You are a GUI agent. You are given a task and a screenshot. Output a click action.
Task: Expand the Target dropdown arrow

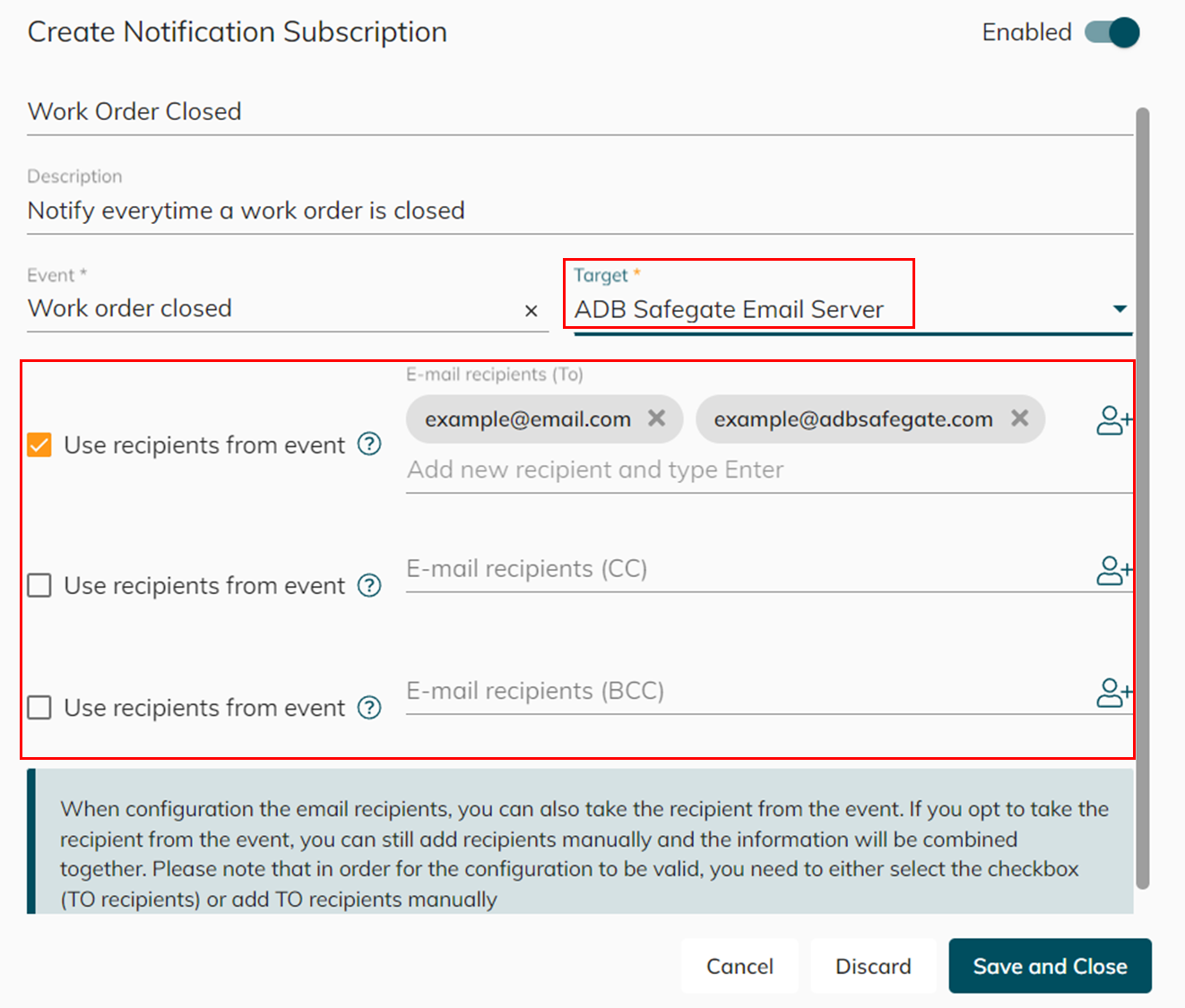click(1120, 309)
